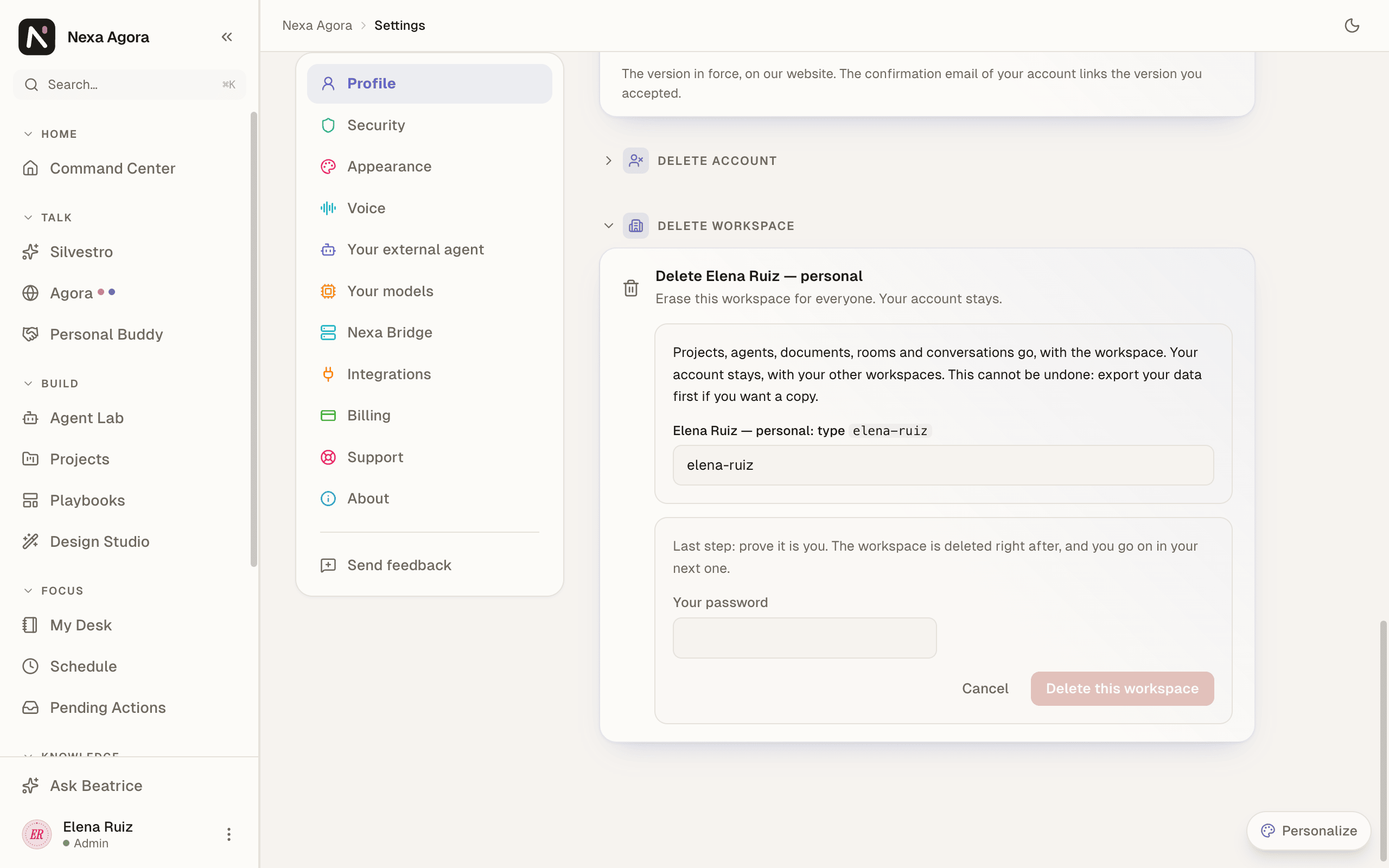Click the Delete Account user icon

tap(636, 161)
